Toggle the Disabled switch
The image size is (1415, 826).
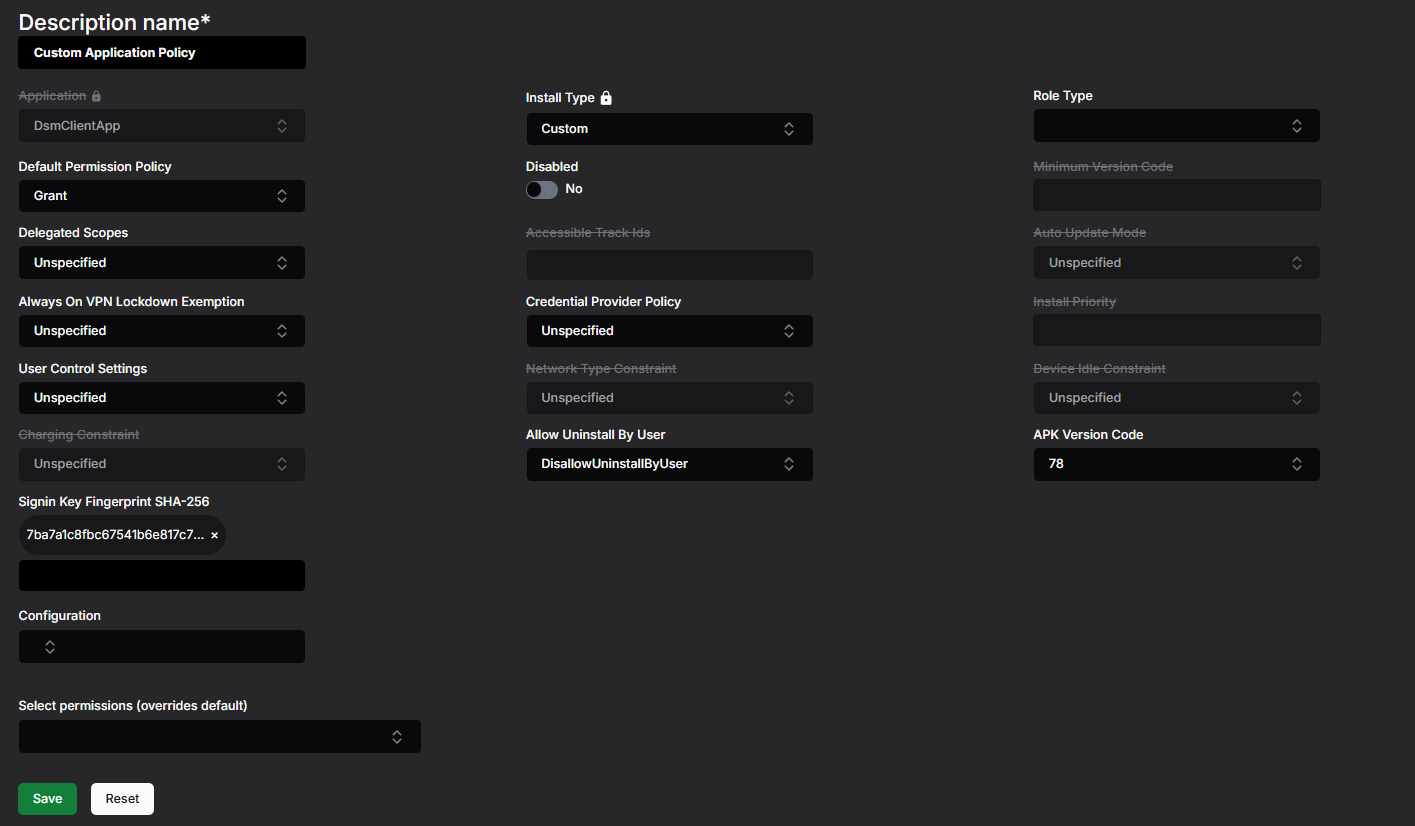click(x=542, y=190)
